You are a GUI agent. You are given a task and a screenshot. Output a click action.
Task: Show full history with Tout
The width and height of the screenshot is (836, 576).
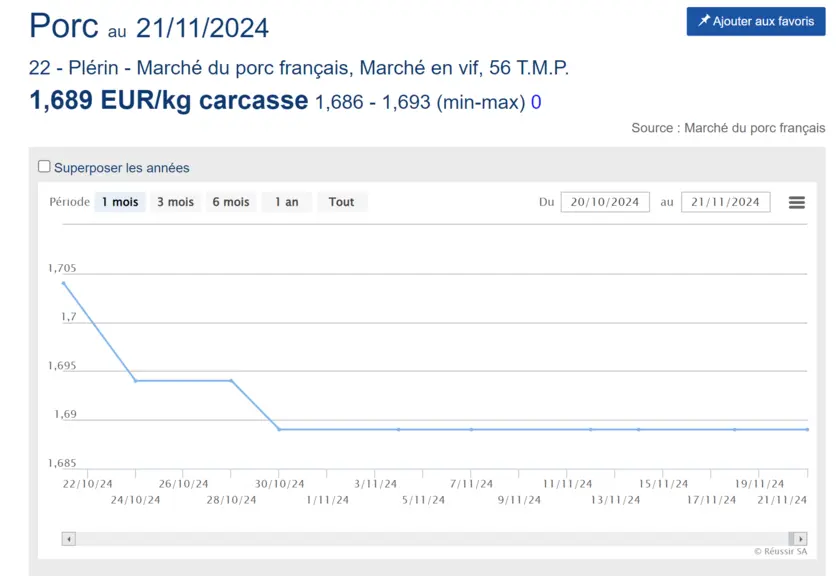pyautogui.click(x=342, y=202)
